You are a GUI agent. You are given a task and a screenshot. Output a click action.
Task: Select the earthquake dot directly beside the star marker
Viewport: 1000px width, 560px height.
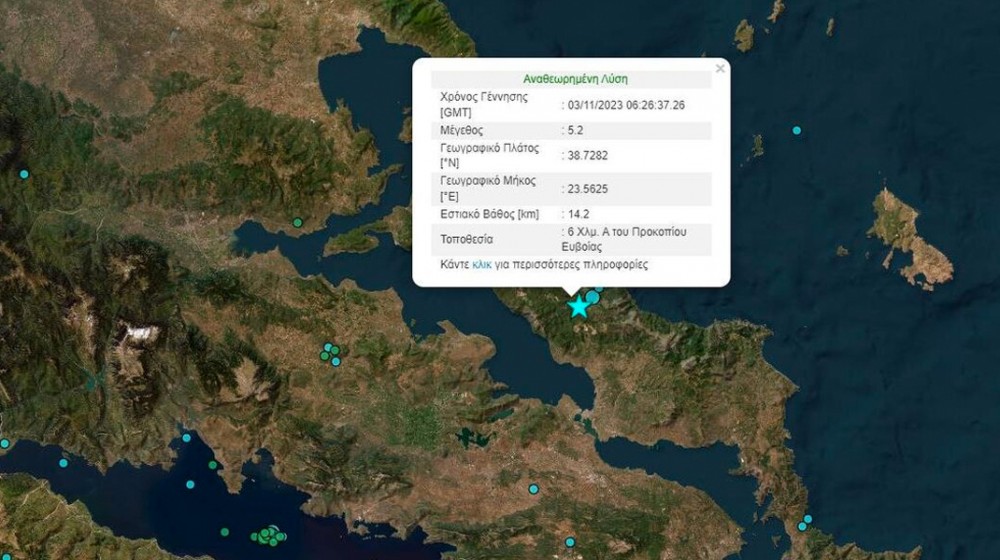593,297
